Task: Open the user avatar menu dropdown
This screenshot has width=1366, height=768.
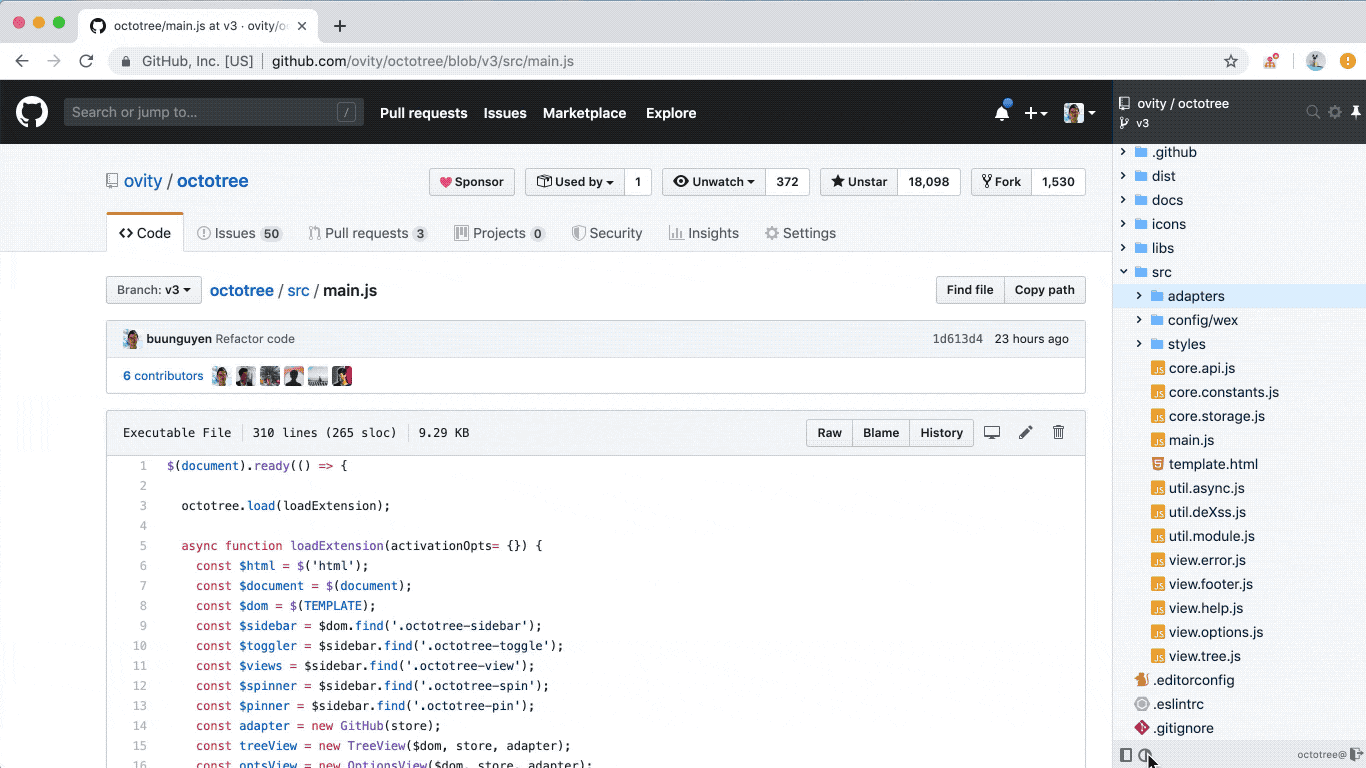Action: tap(1079, 113)
